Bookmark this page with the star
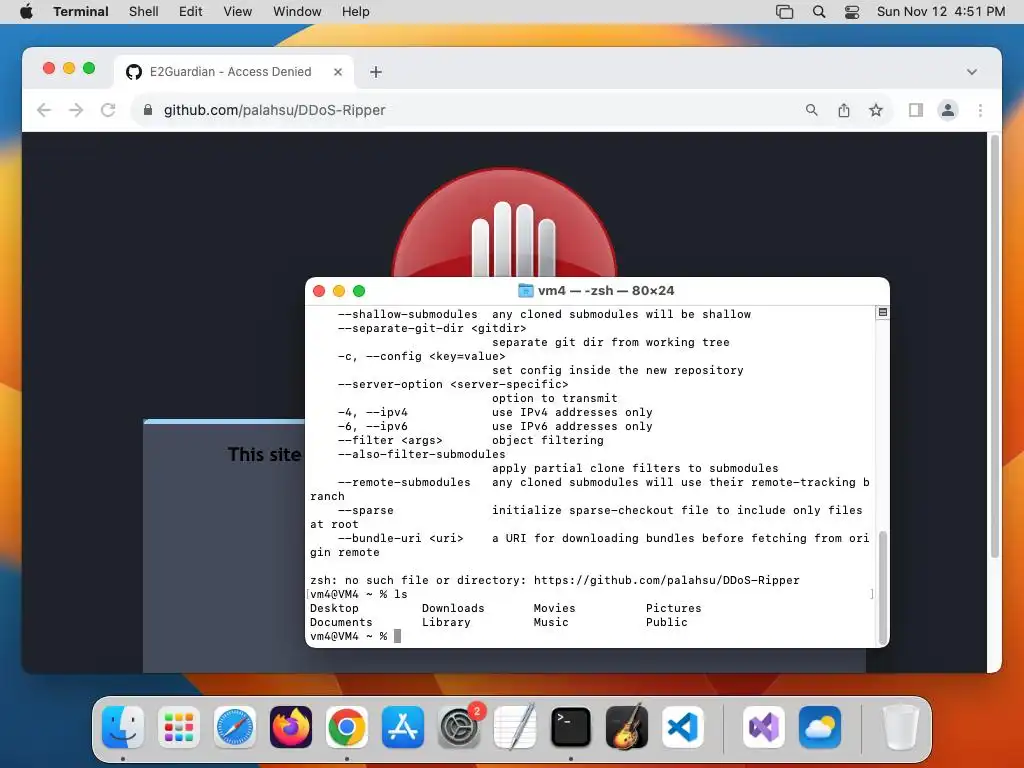The width and height of the screenshot is (1024, 768). [876, 110]
